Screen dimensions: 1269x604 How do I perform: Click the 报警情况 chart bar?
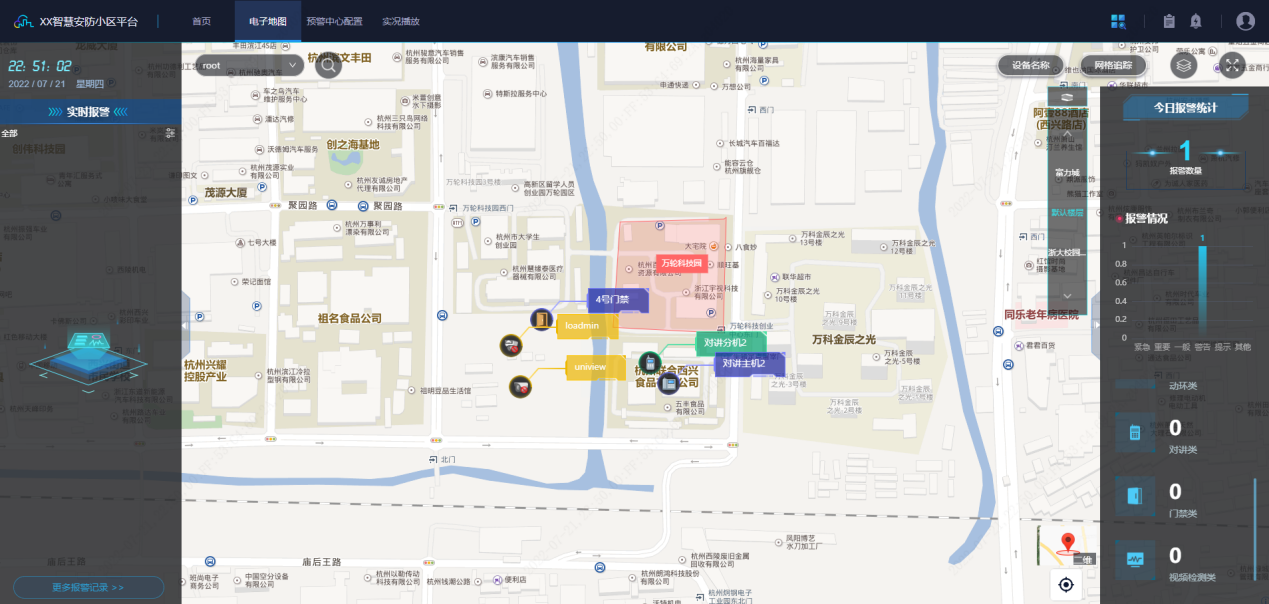coord(1202,293)
